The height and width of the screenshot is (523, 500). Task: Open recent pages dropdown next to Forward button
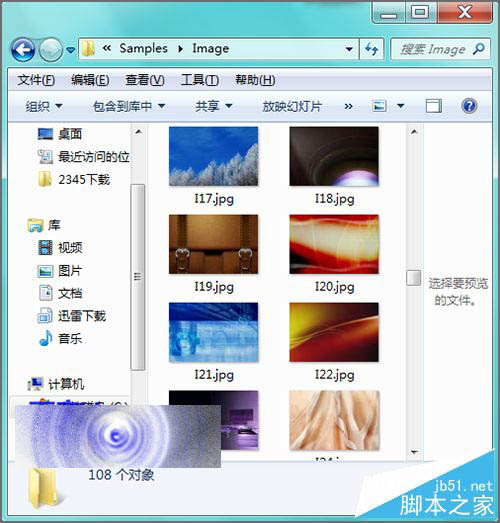click(x=70, y=50)
